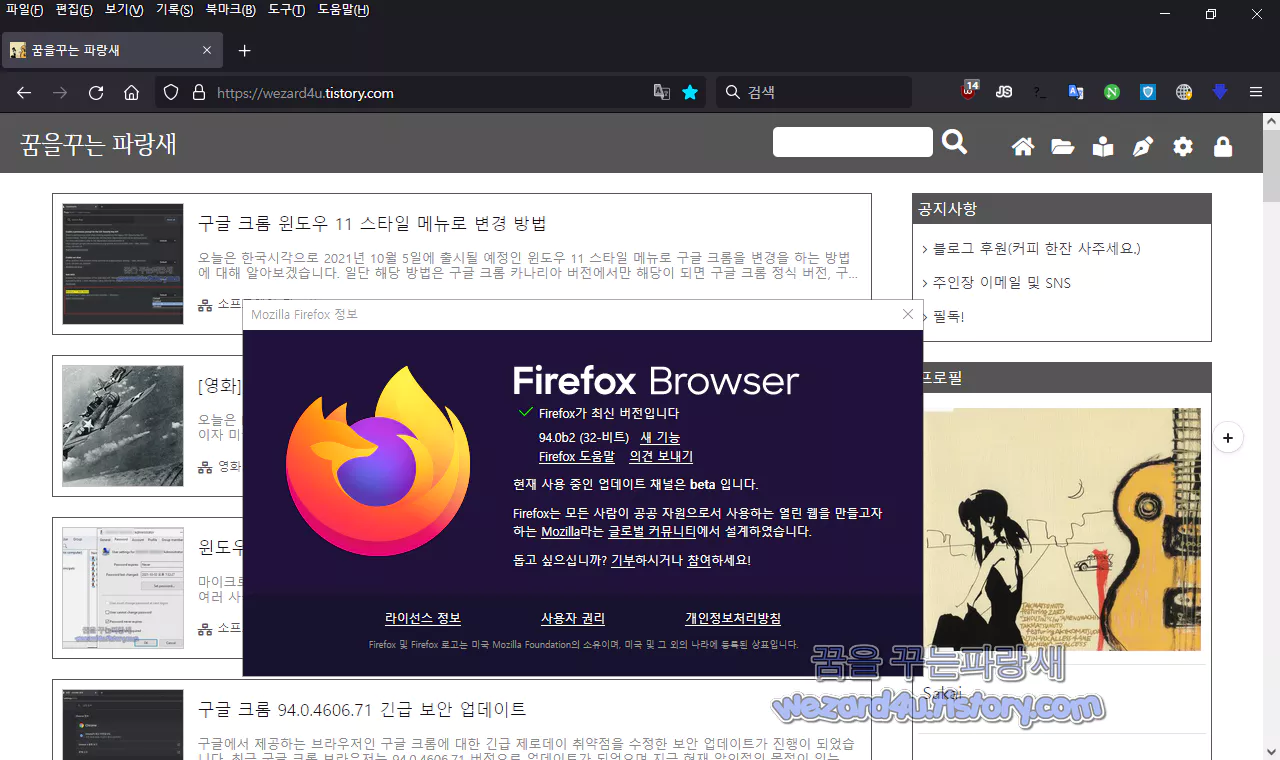Open the 주인장 이메일 및 SNS notice
The height and width of the screenshot is (760, 1280).
1002,283
